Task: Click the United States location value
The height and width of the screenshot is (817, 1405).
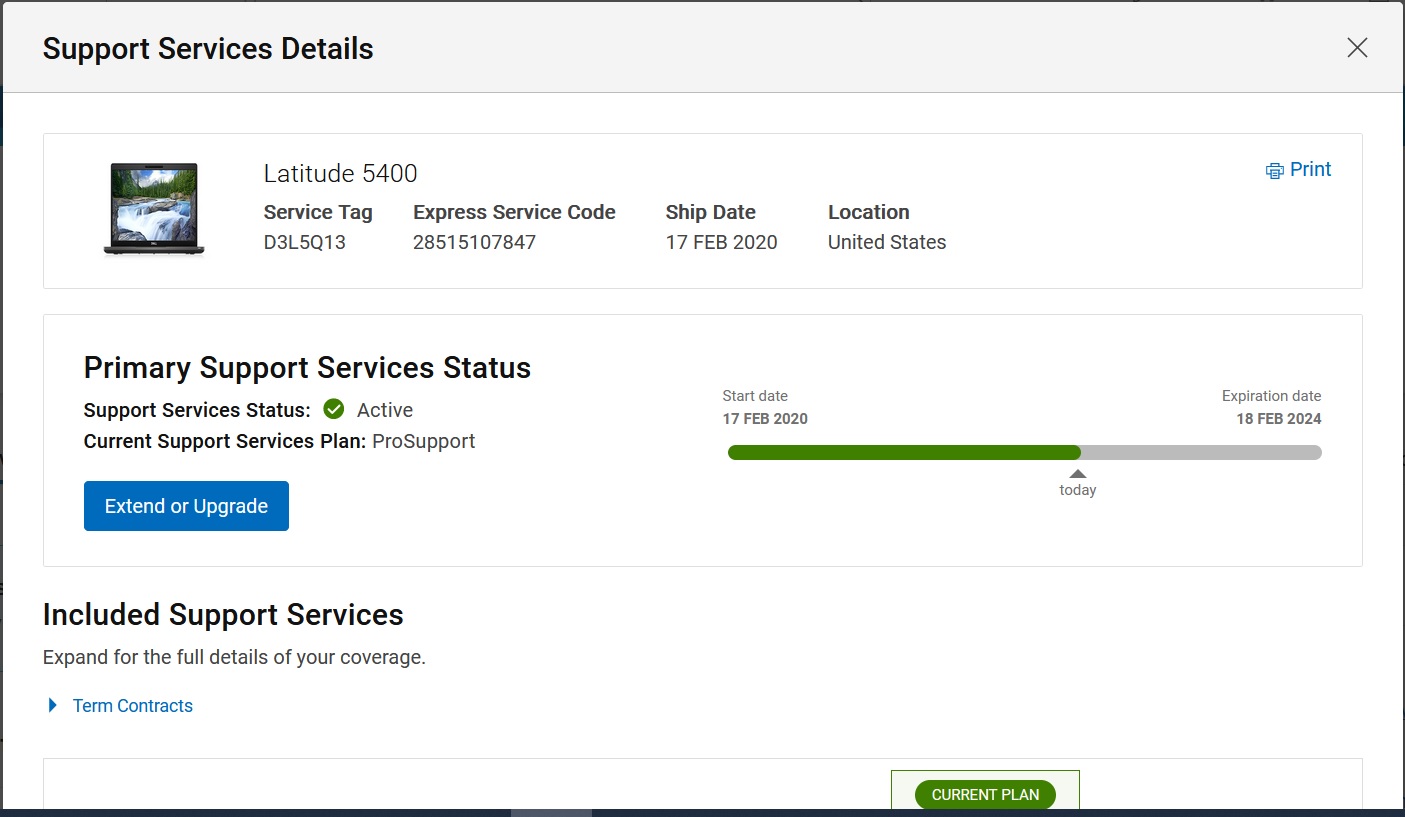Action: 887,242
